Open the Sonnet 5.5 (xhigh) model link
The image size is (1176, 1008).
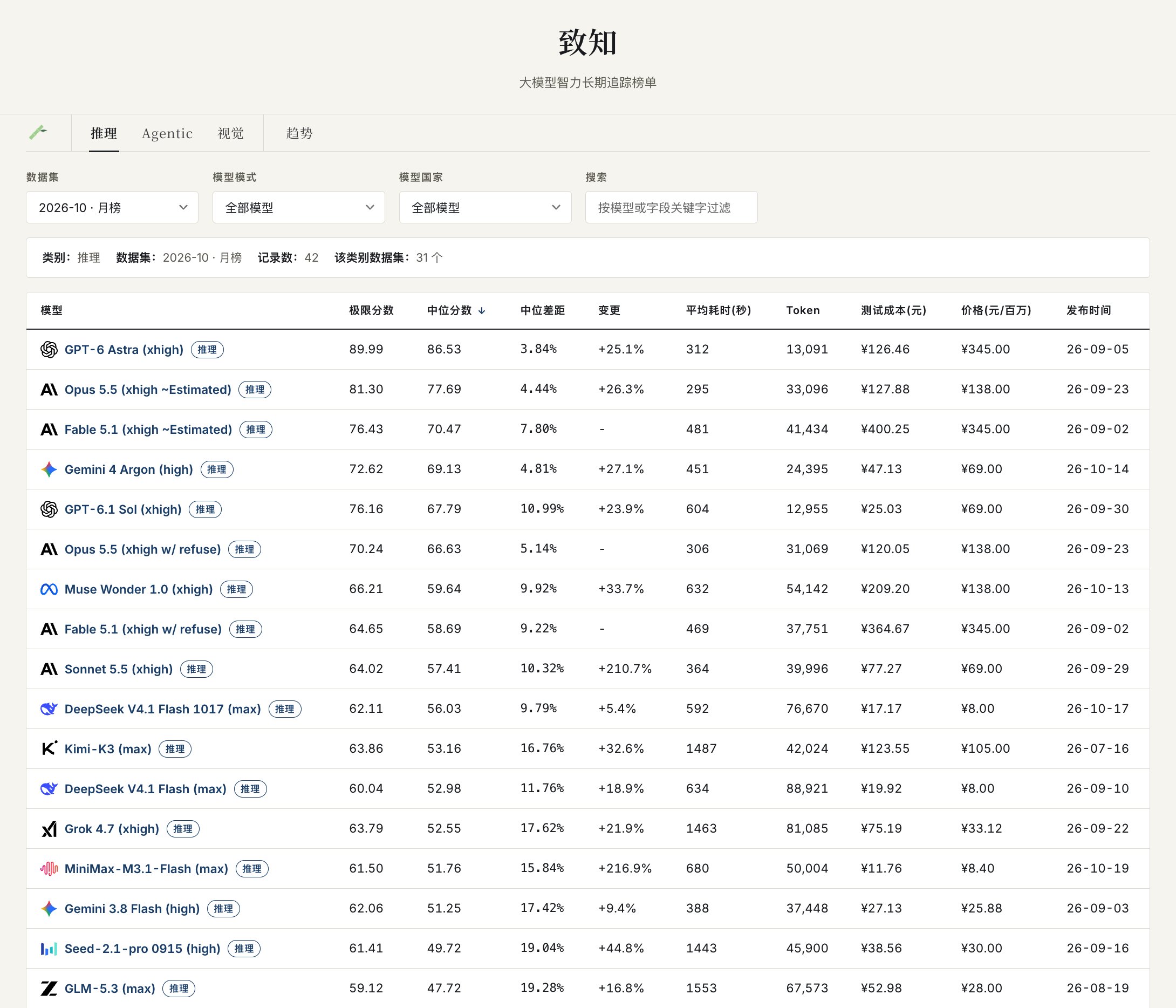[119, 669]
